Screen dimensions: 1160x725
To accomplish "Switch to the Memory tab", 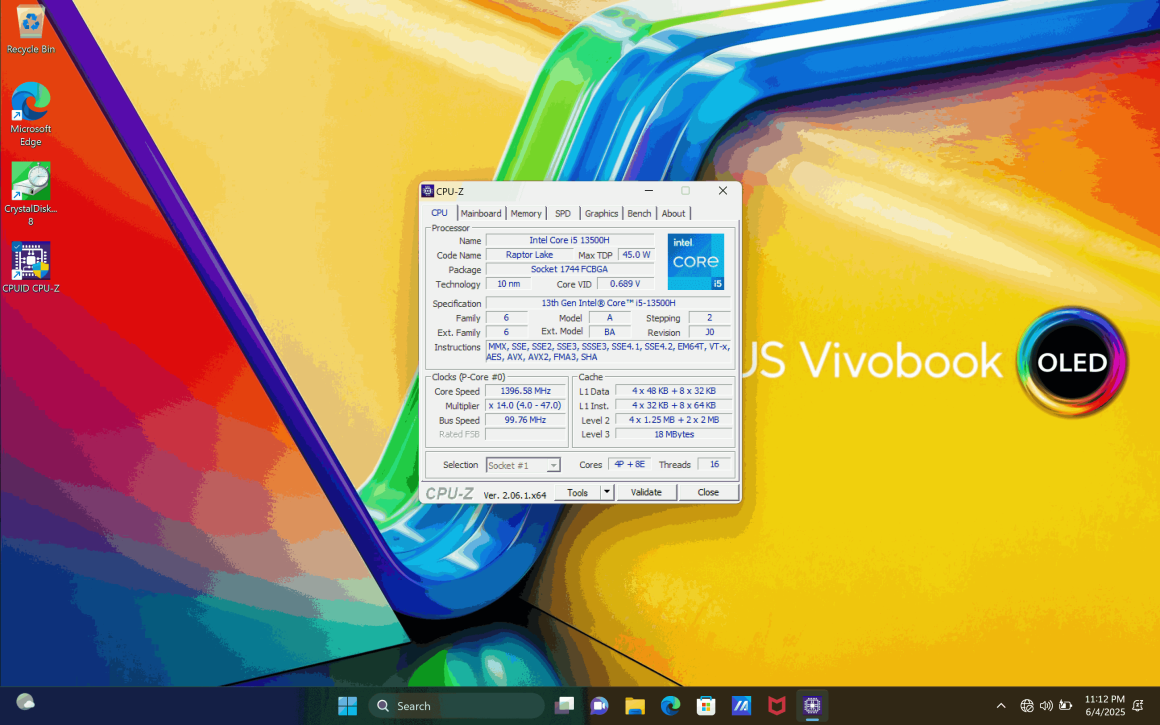I will pos(526,213).
